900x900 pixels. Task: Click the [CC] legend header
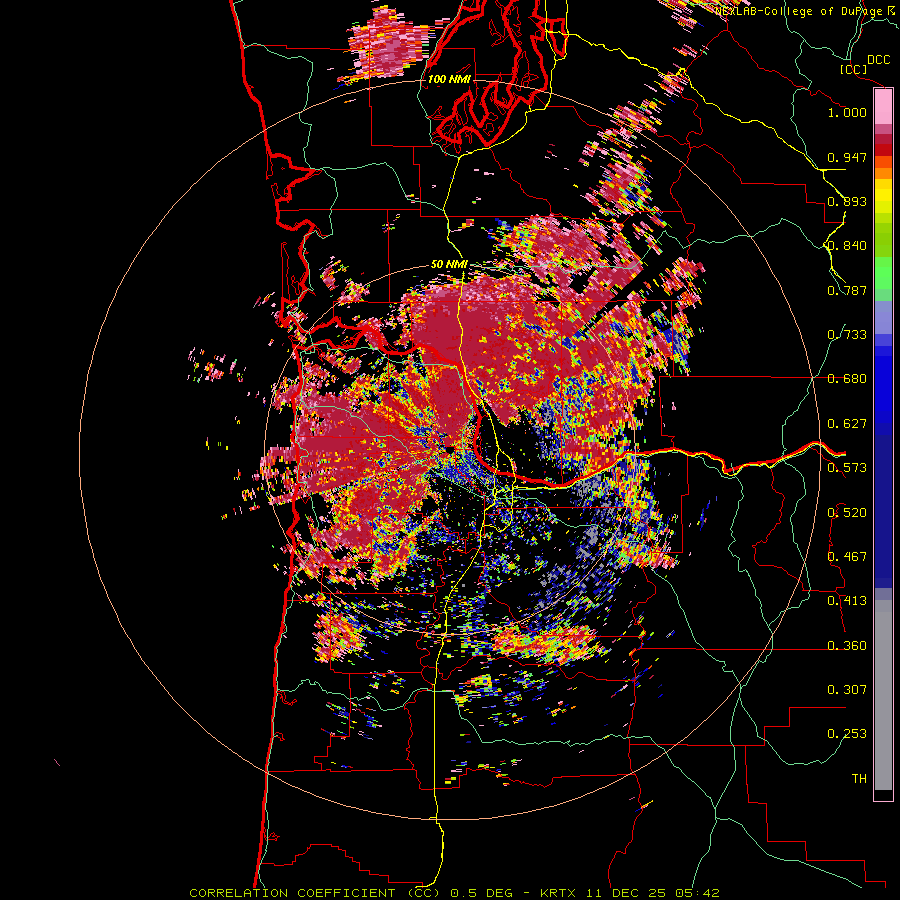[854, 69]
